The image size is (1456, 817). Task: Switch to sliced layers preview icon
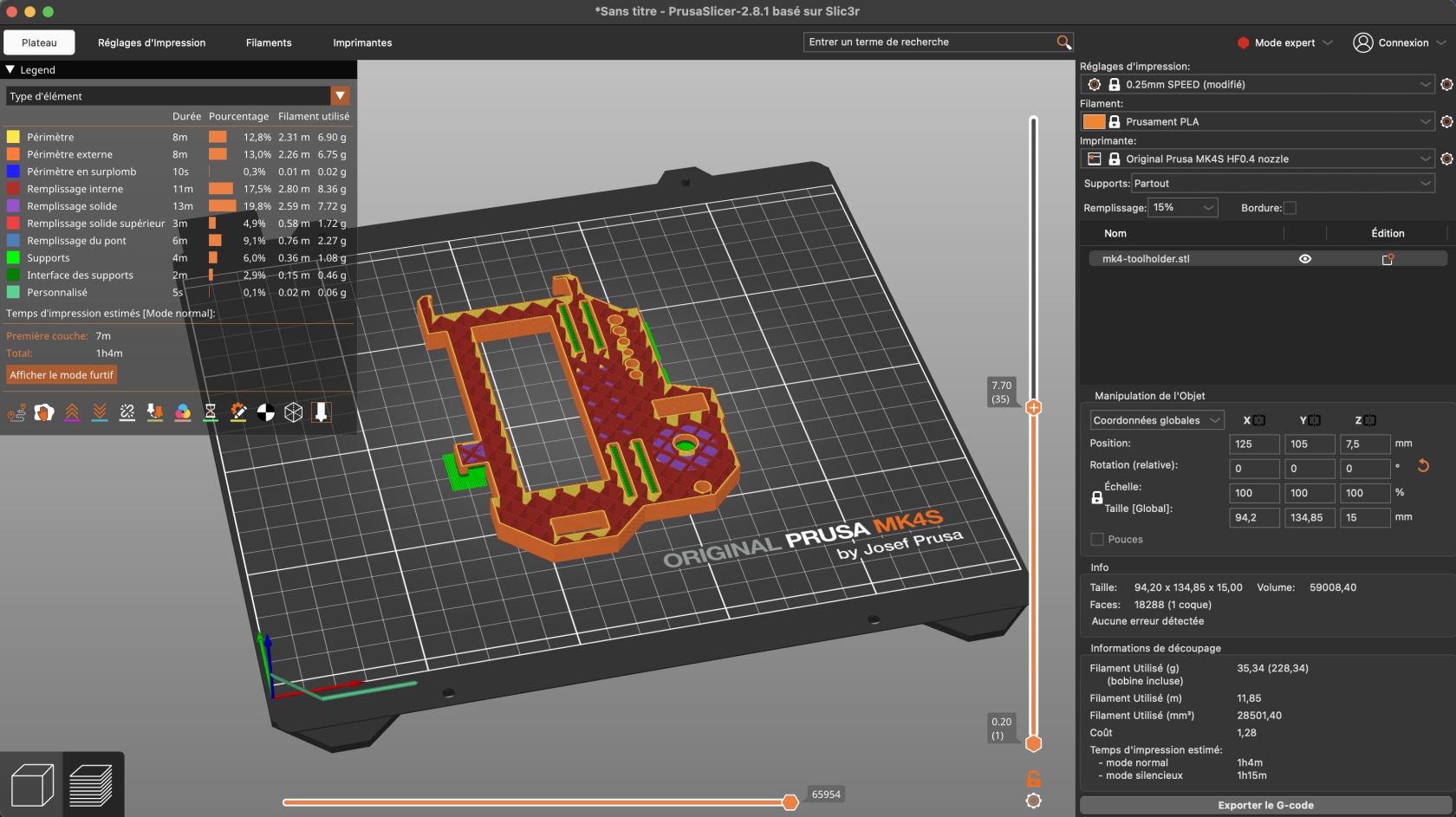[x=91, y=785]
